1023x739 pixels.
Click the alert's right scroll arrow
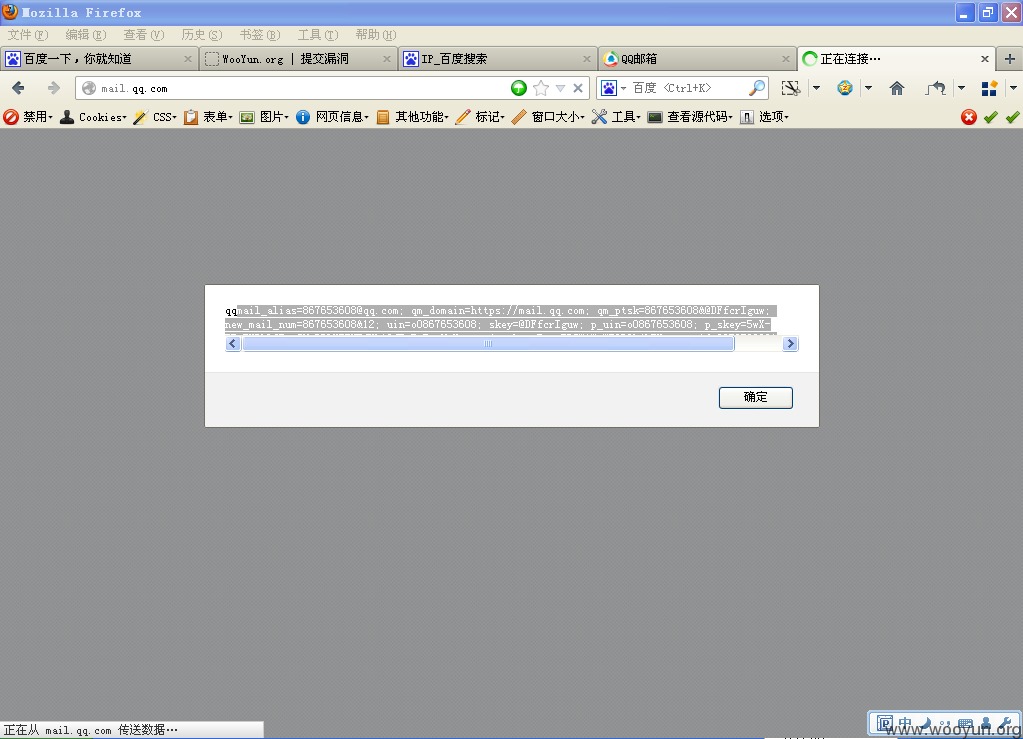coord(790,344)
